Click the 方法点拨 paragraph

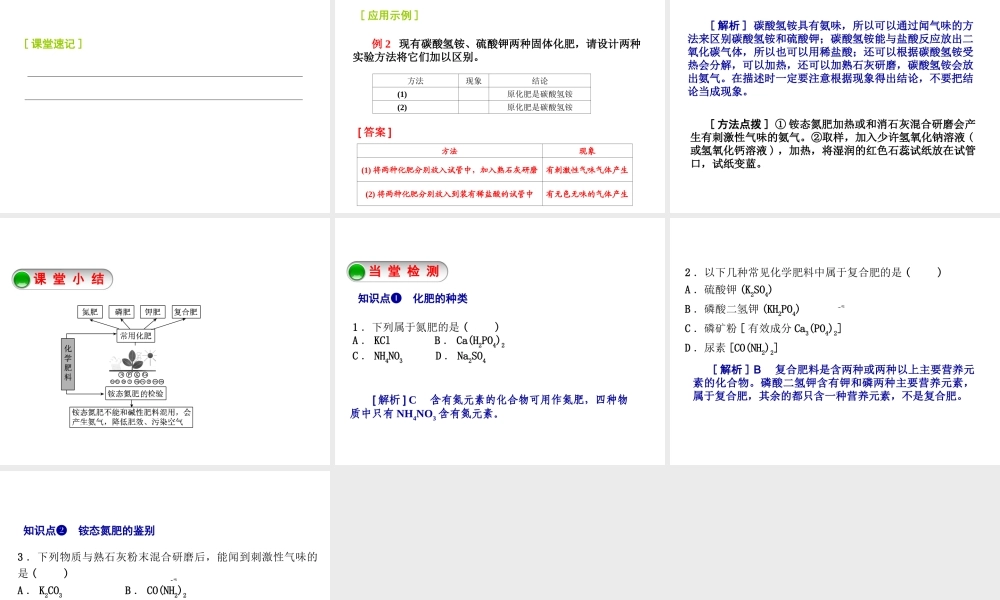(x=832, y=143)
